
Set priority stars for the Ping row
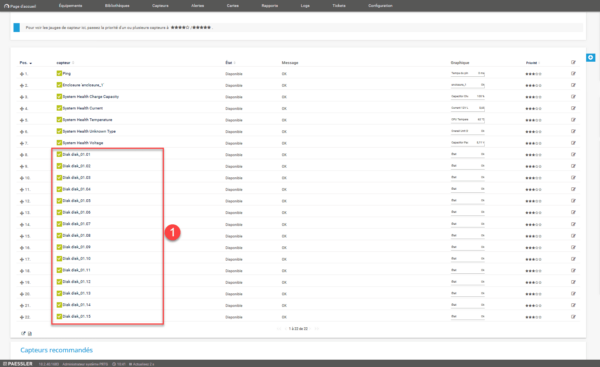pos(533,74)
